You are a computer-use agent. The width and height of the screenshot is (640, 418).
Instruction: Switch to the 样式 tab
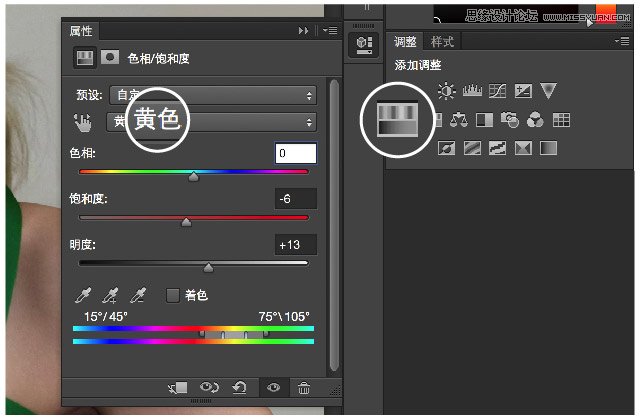pyautogui.click(x=442, y=41)
